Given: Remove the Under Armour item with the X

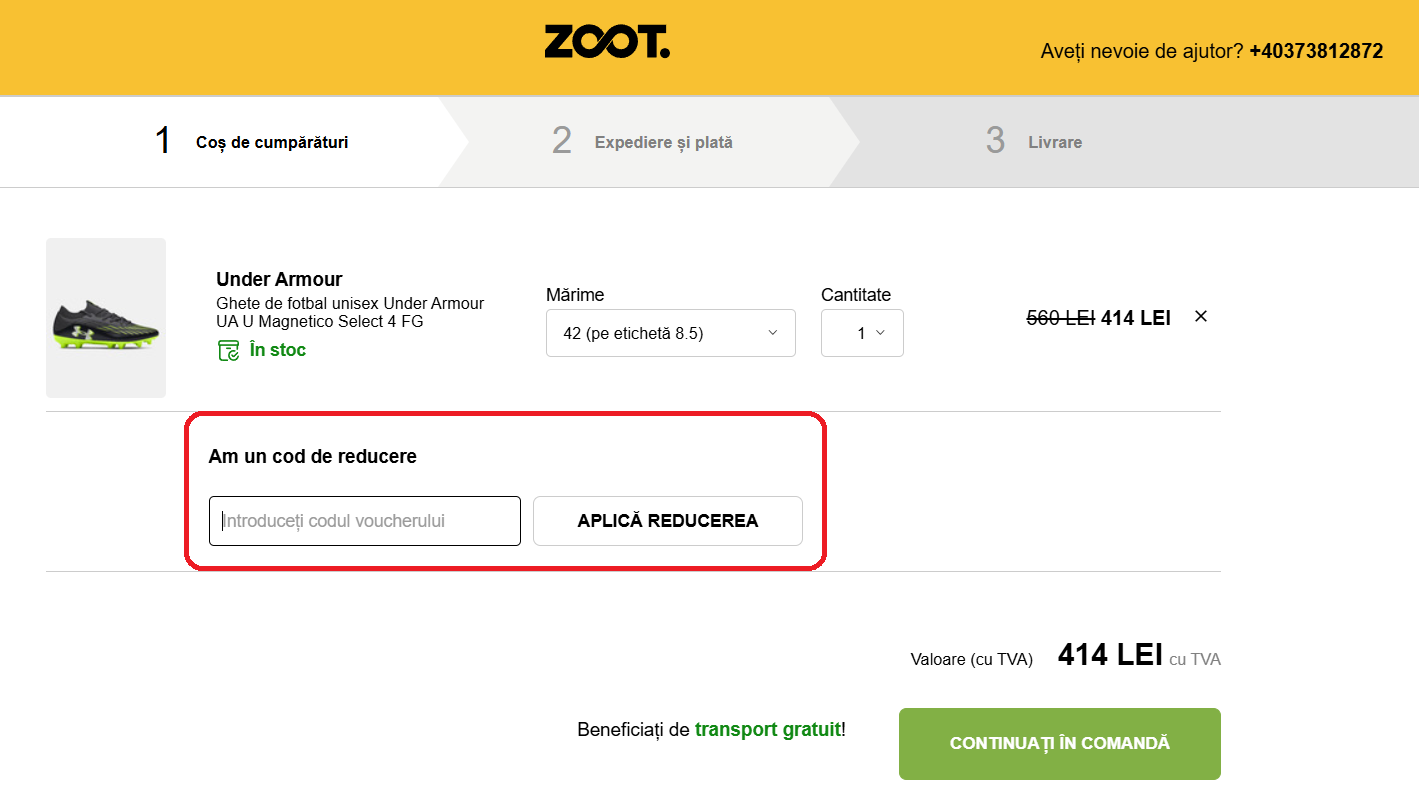Looking at the screenshot, I should (1200, 315).
